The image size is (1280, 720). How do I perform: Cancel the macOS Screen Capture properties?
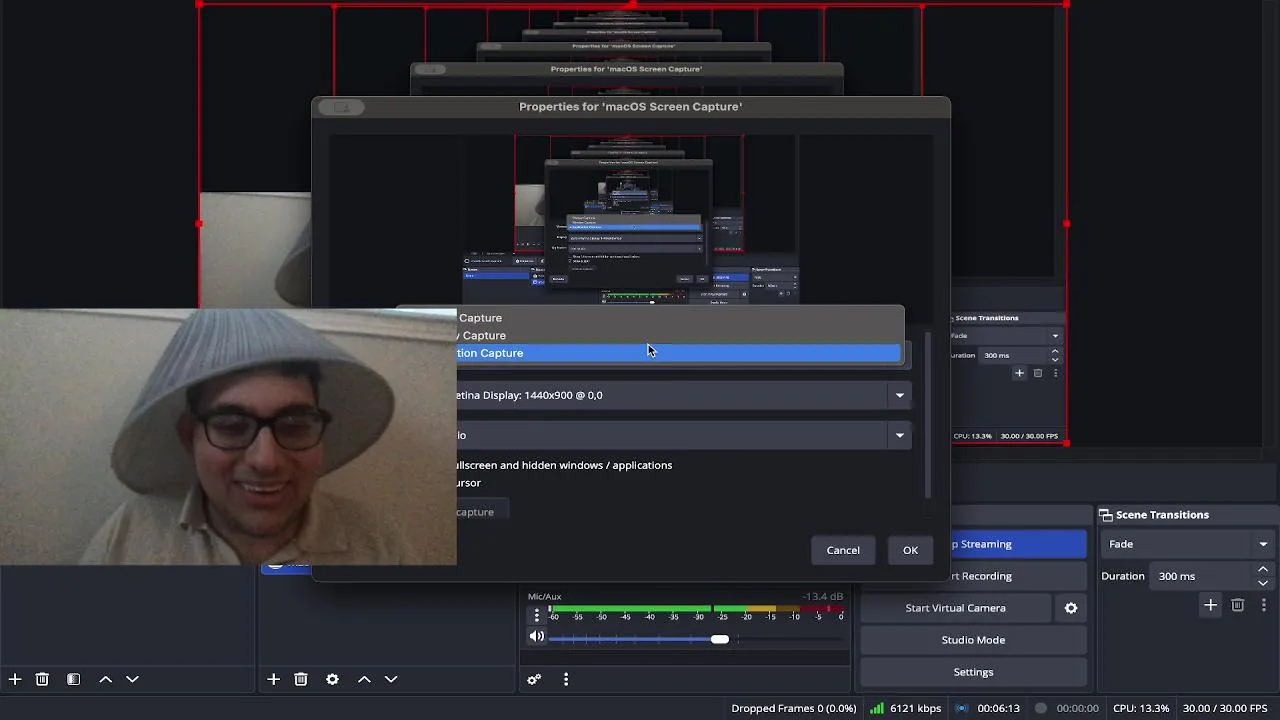[x=843, y=550]
